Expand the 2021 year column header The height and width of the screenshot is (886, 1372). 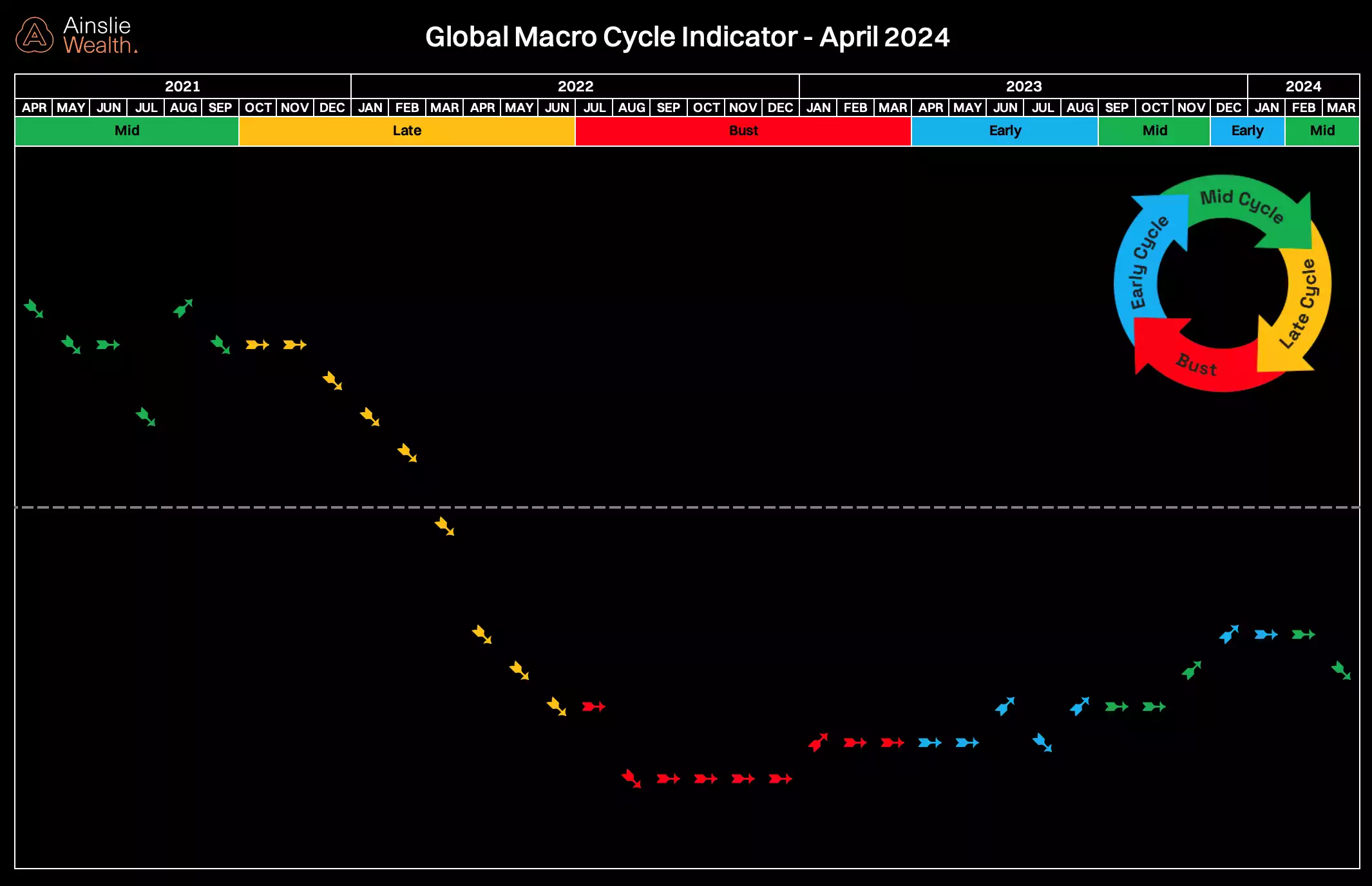182,86
